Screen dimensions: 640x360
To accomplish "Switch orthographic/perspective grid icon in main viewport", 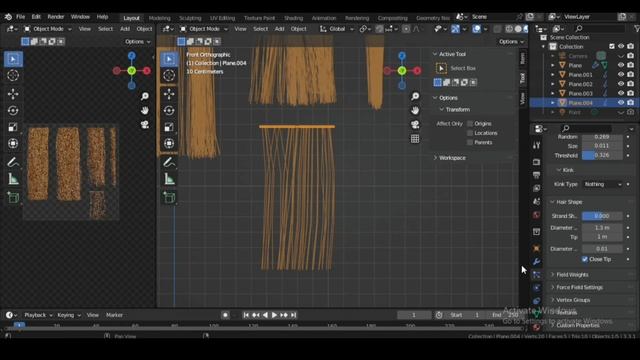I will (415, 139).
